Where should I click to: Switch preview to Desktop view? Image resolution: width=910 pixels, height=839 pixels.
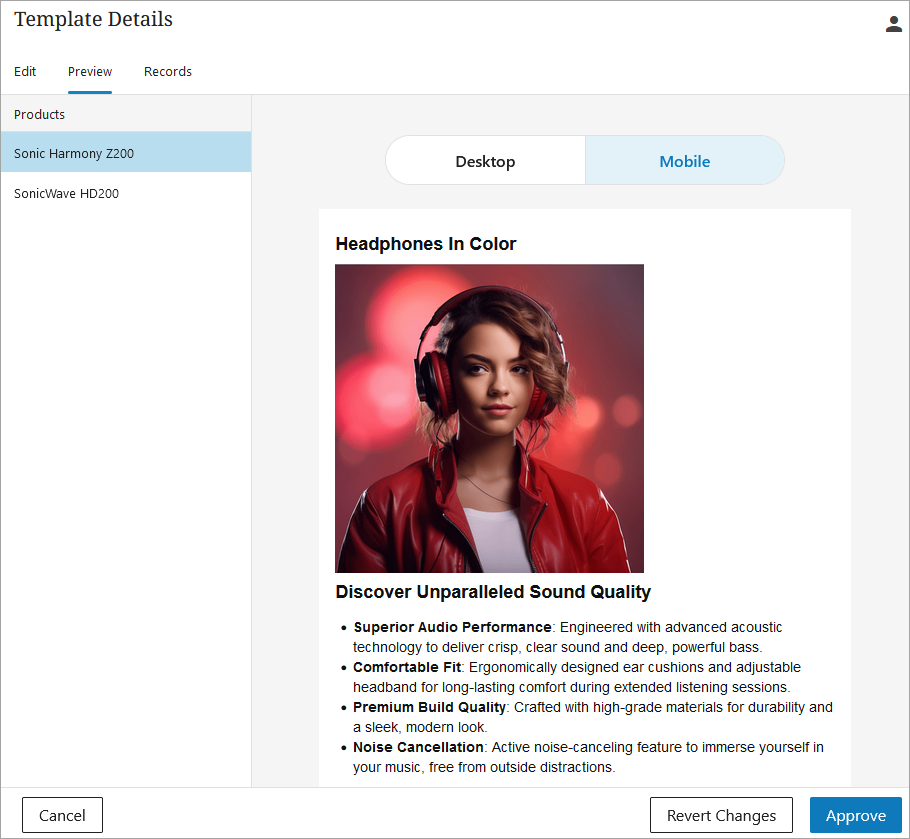click(485, 161)
